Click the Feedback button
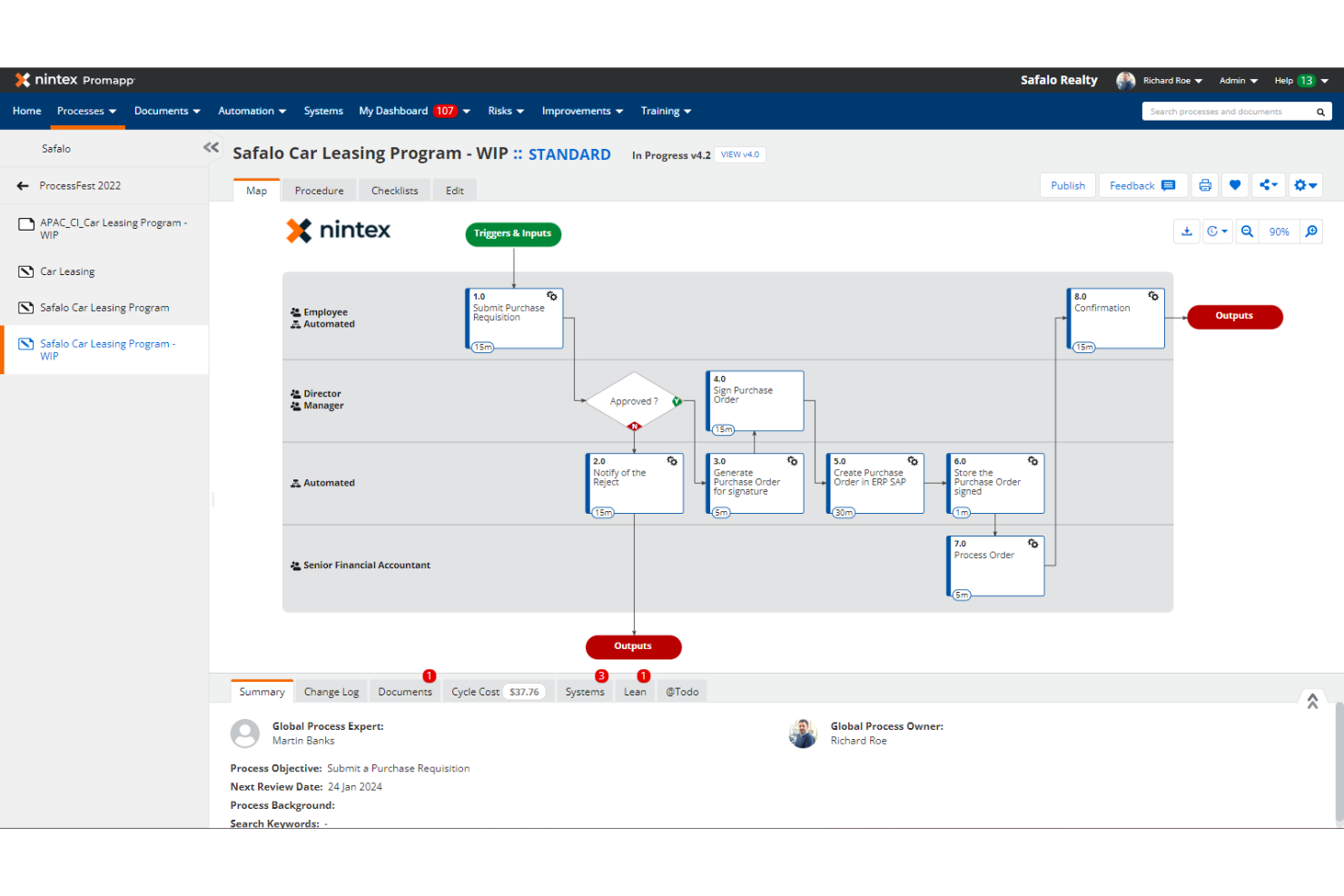 1142,185
